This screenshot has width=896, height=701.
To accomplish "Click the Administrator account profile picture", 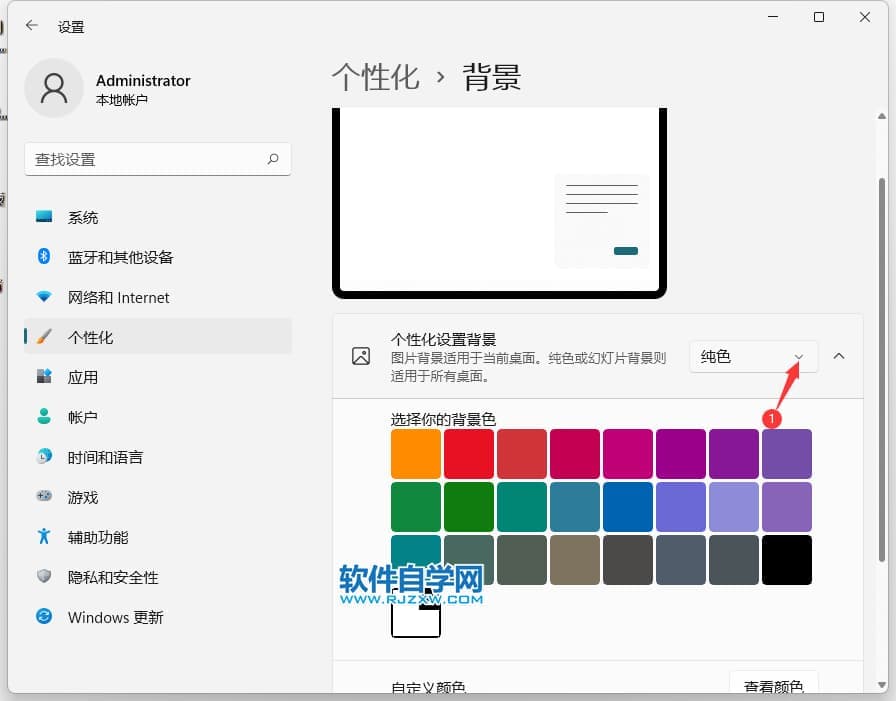I will pos(53,88).
